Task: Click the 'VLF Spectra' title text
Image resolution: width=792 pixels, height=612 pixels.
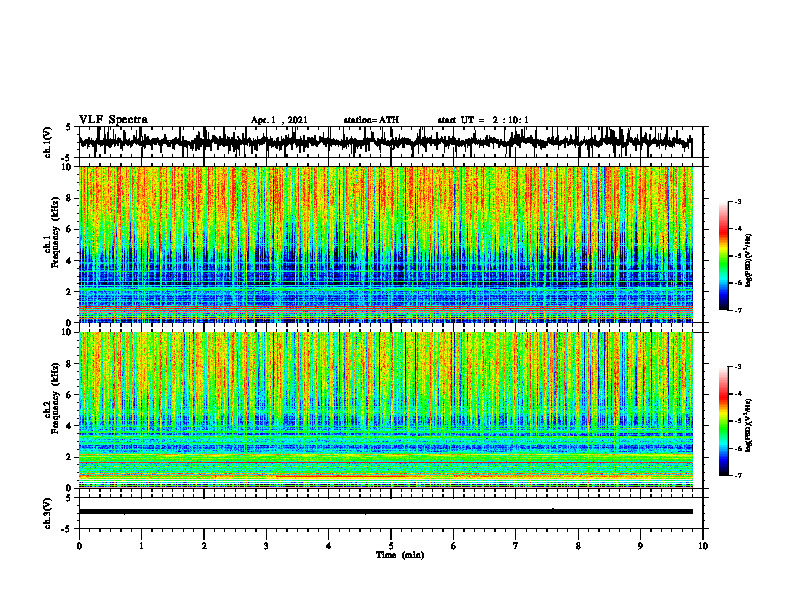Action: pos(113,120)
